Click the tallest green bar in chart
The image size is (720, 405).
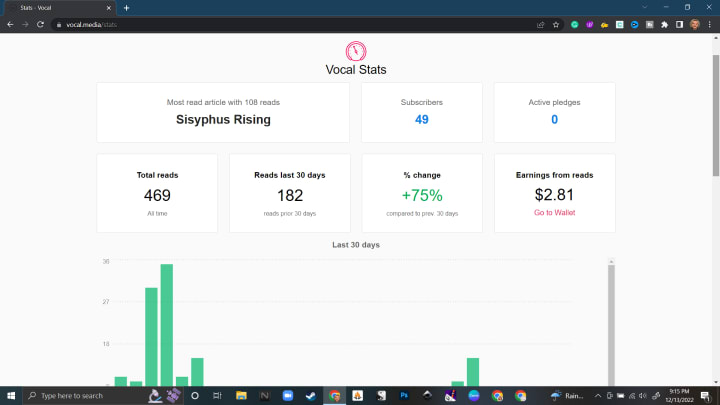[167, 325]
